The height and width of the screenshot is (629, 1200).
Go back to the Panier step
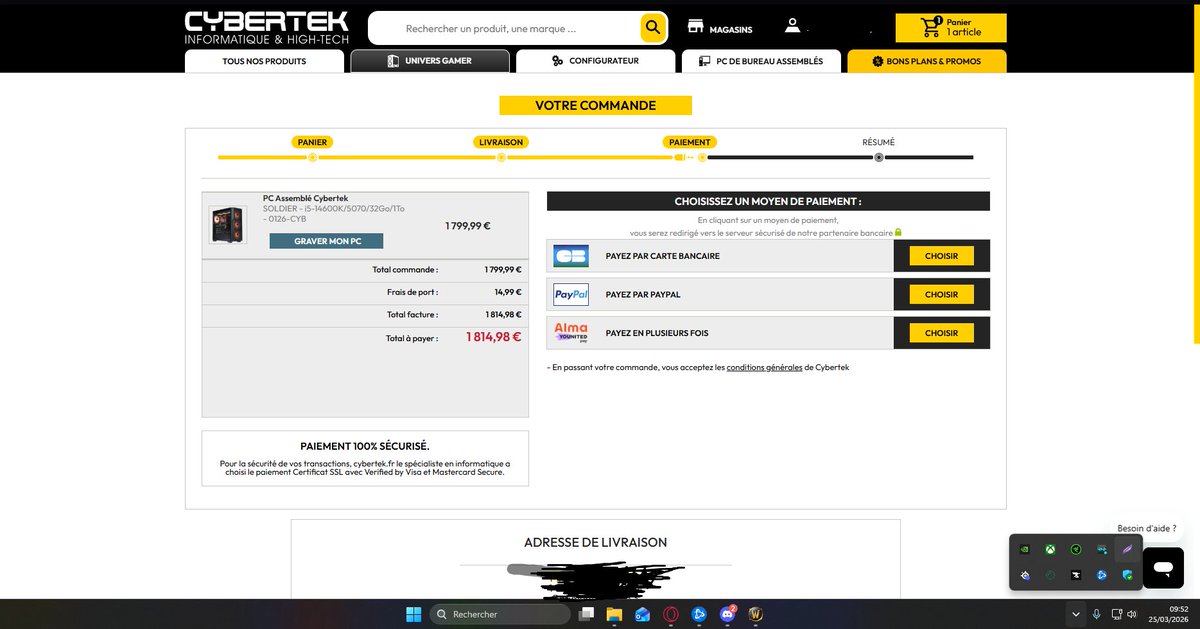click(312, 142)
